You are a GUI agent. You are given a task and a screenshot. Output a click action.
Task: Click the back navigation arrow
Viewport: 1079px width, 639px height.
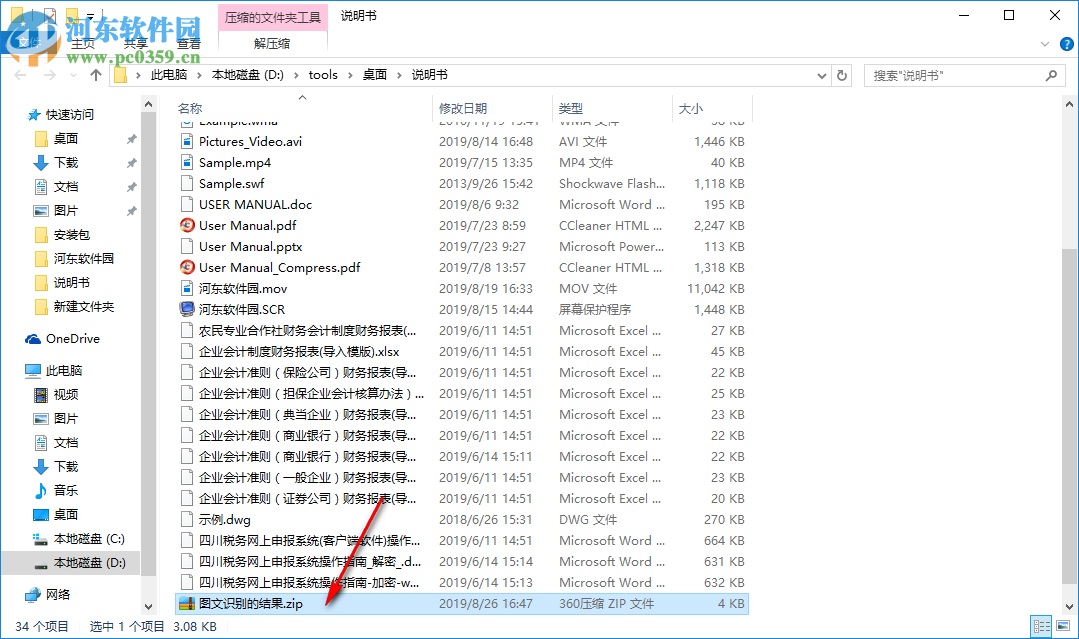click(x=18, y=75)
